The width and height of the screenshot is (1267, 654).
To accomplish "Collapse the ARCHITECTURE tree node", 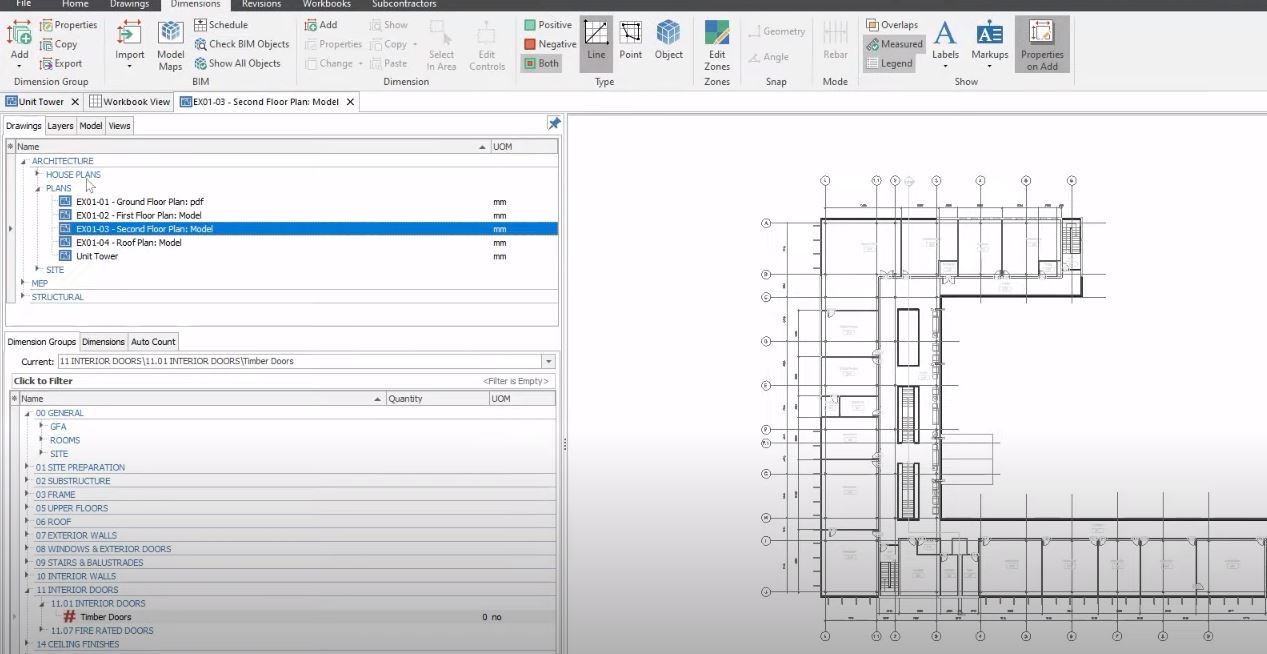I will (23, 161).
